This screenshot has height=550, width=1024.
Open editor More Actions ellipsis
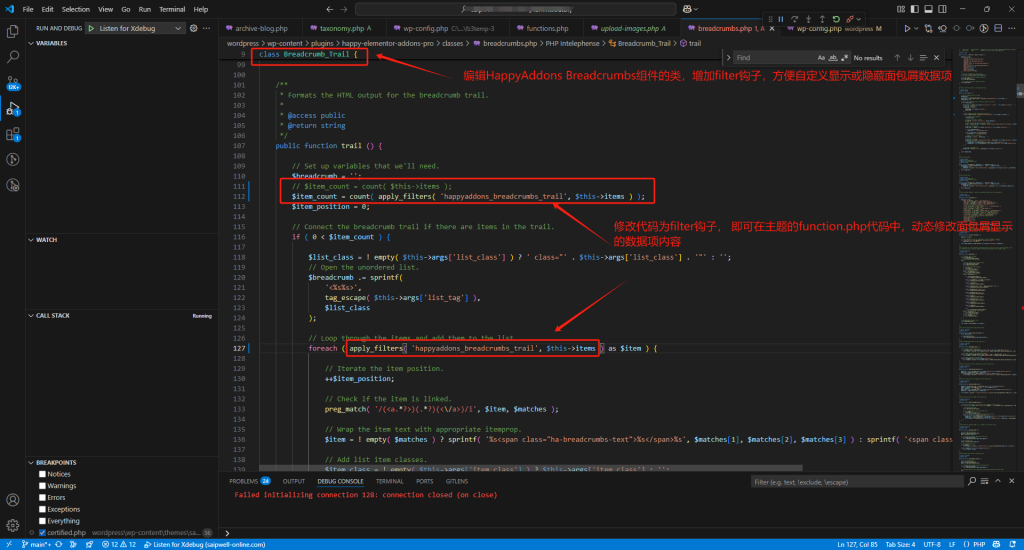tap(1012, 28)
